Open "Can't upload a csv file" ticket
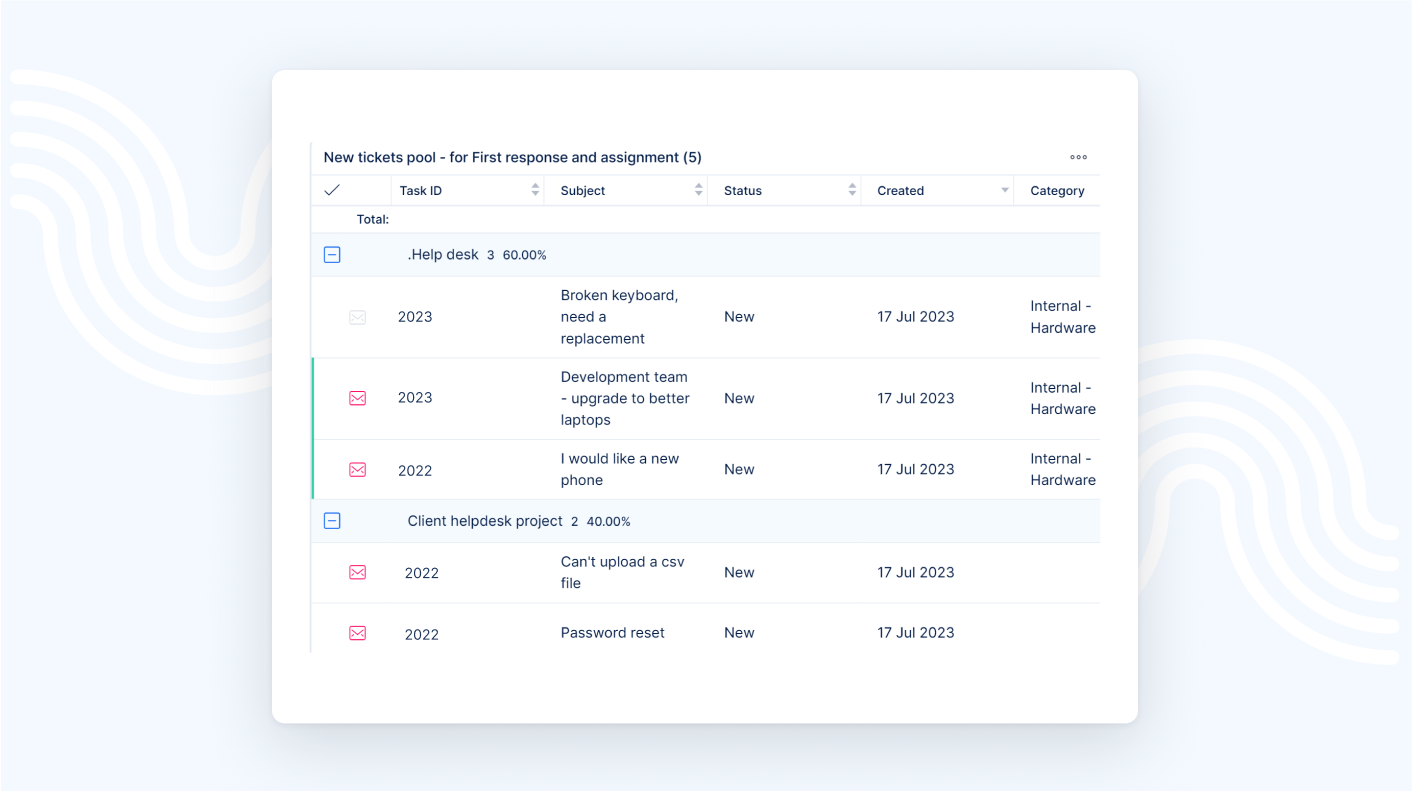Image resolution: width=1412 pixels, height=791 pixels. pyautogui.click(x=622, y=573)
